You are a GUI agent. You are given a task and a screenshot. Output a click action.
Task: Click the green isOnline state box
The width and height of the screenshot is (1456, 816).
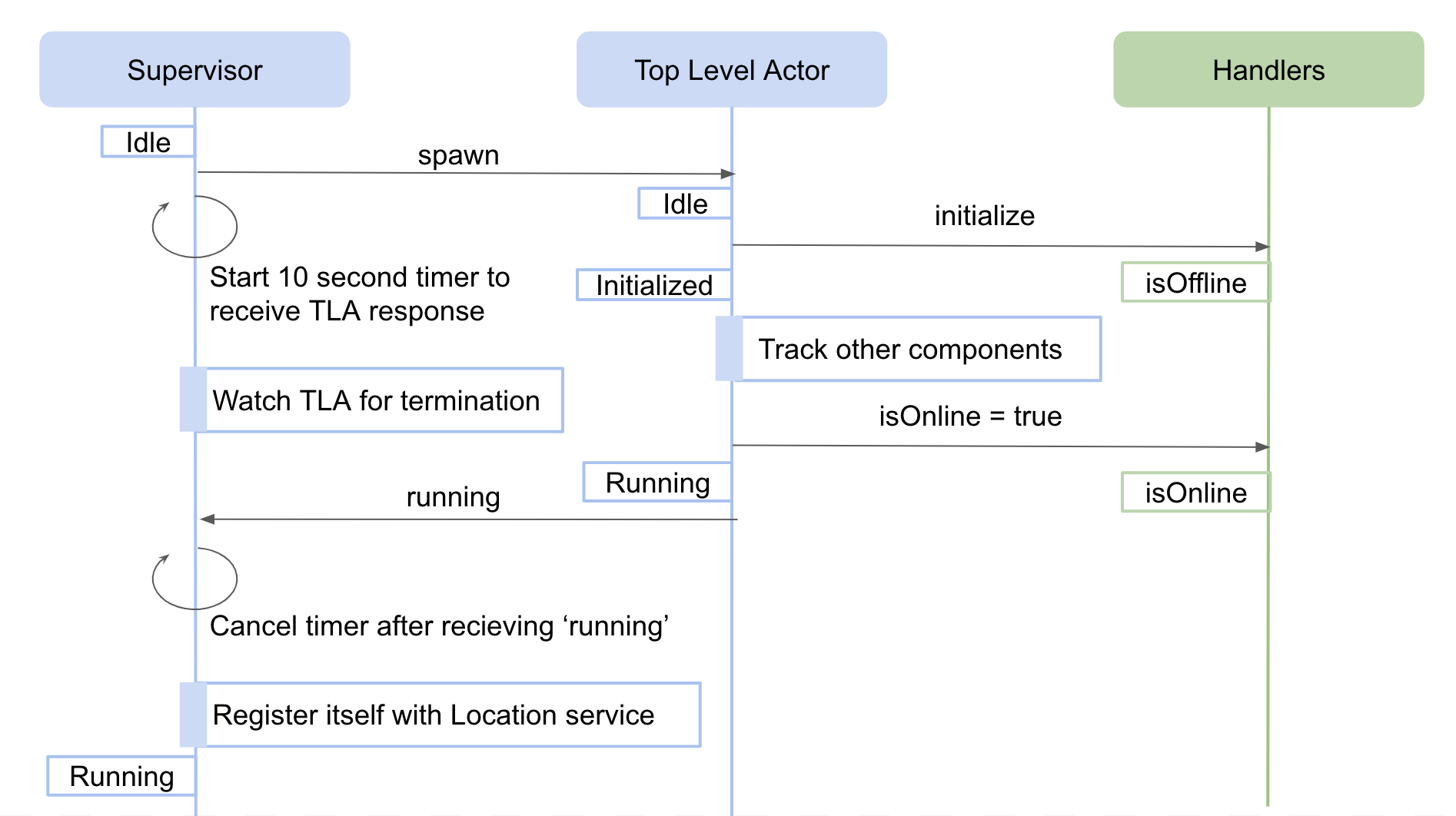(1195, 493)
